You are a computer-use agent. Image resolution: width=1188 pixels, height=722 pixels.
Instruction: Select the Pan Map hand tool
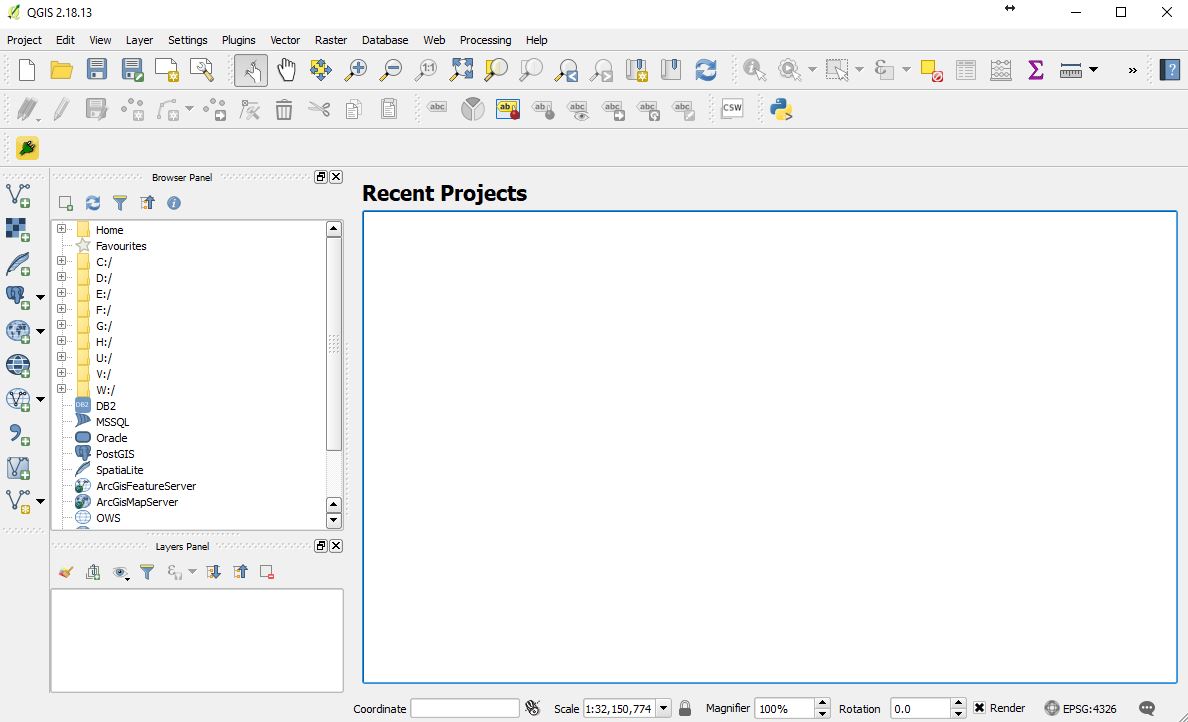tap(286, 70)
